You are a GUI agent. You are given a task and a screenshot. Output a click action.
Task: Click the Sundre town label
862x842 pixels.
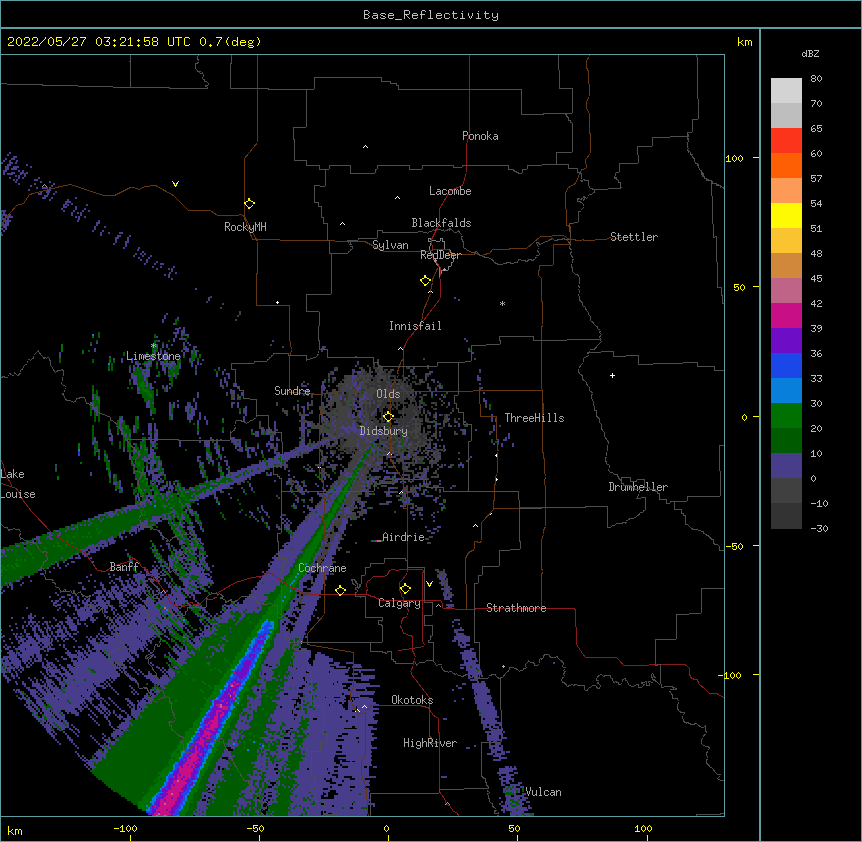click(x=292, y=391)
